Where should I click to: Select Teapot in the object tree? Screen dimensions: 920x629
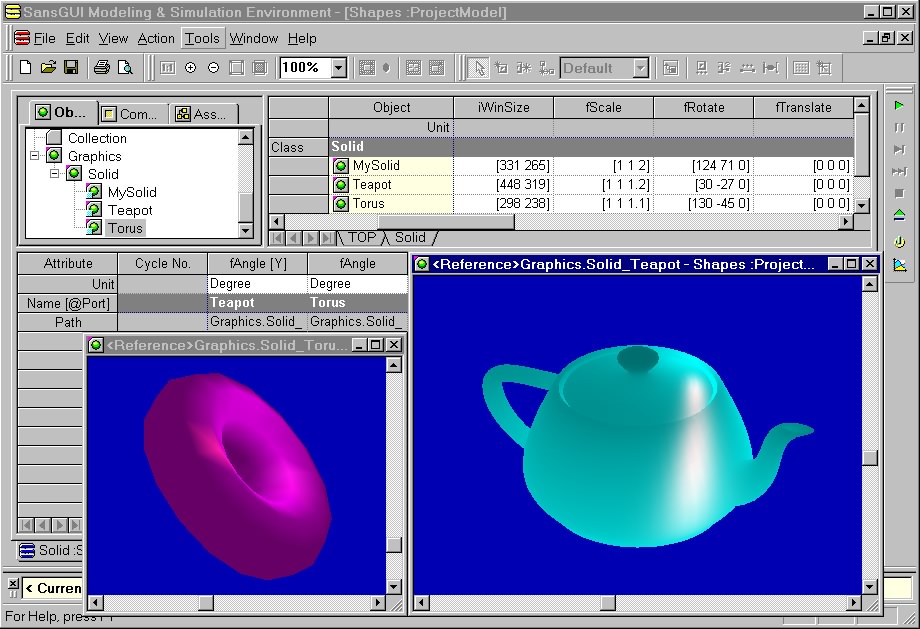(x=130, y=210)
